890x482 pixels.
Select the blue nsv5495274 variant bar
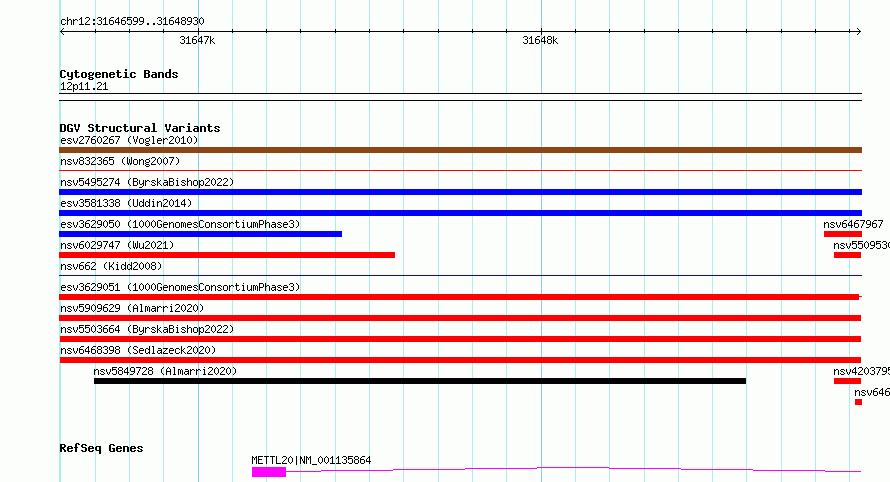tap(460, 192)
